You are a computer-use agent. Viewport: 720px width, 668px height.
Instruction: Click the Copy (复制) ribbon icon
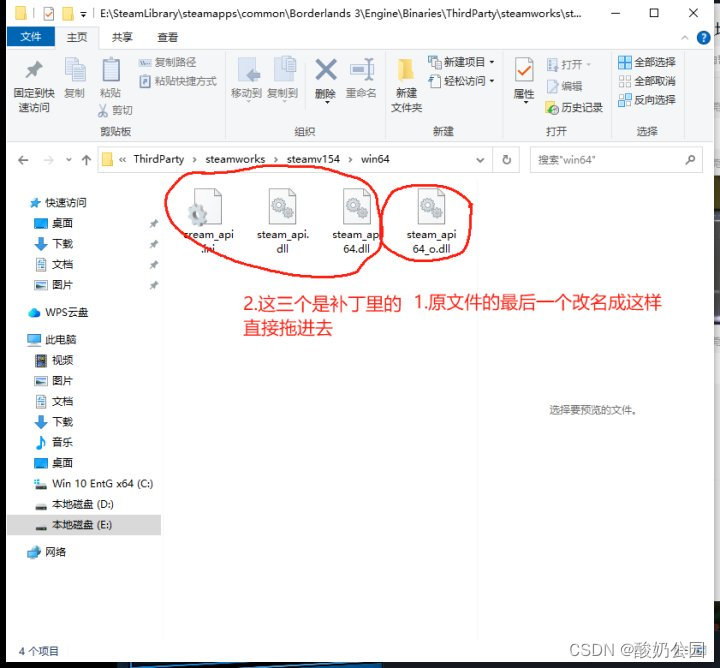75,70
